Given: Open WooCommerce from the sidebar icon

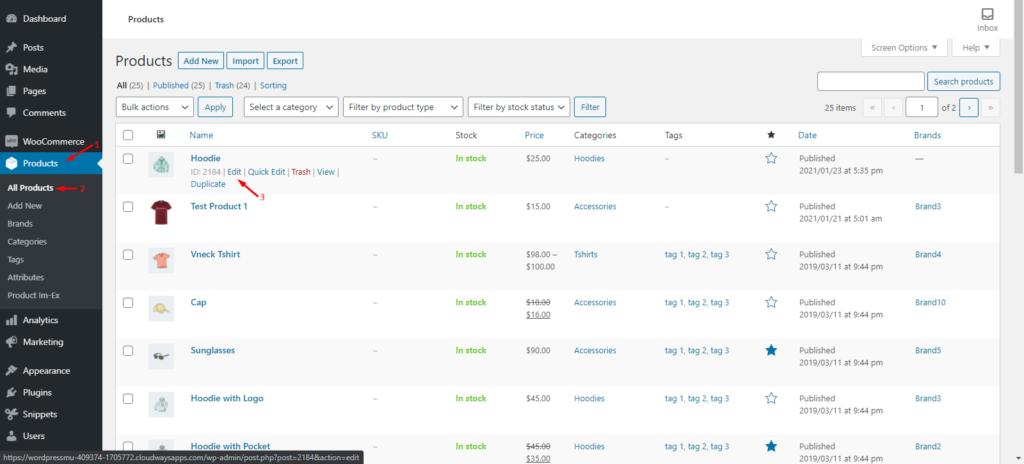Looking at the screenshot, I should pyautogui.click(x=11, y=141).
